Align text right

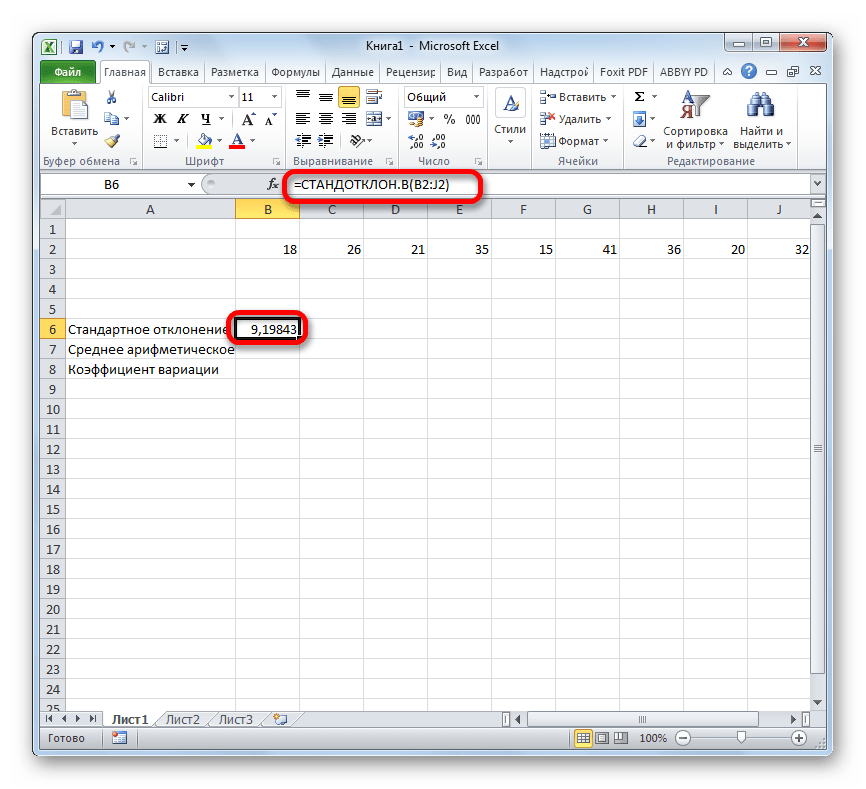click(349, 119)
